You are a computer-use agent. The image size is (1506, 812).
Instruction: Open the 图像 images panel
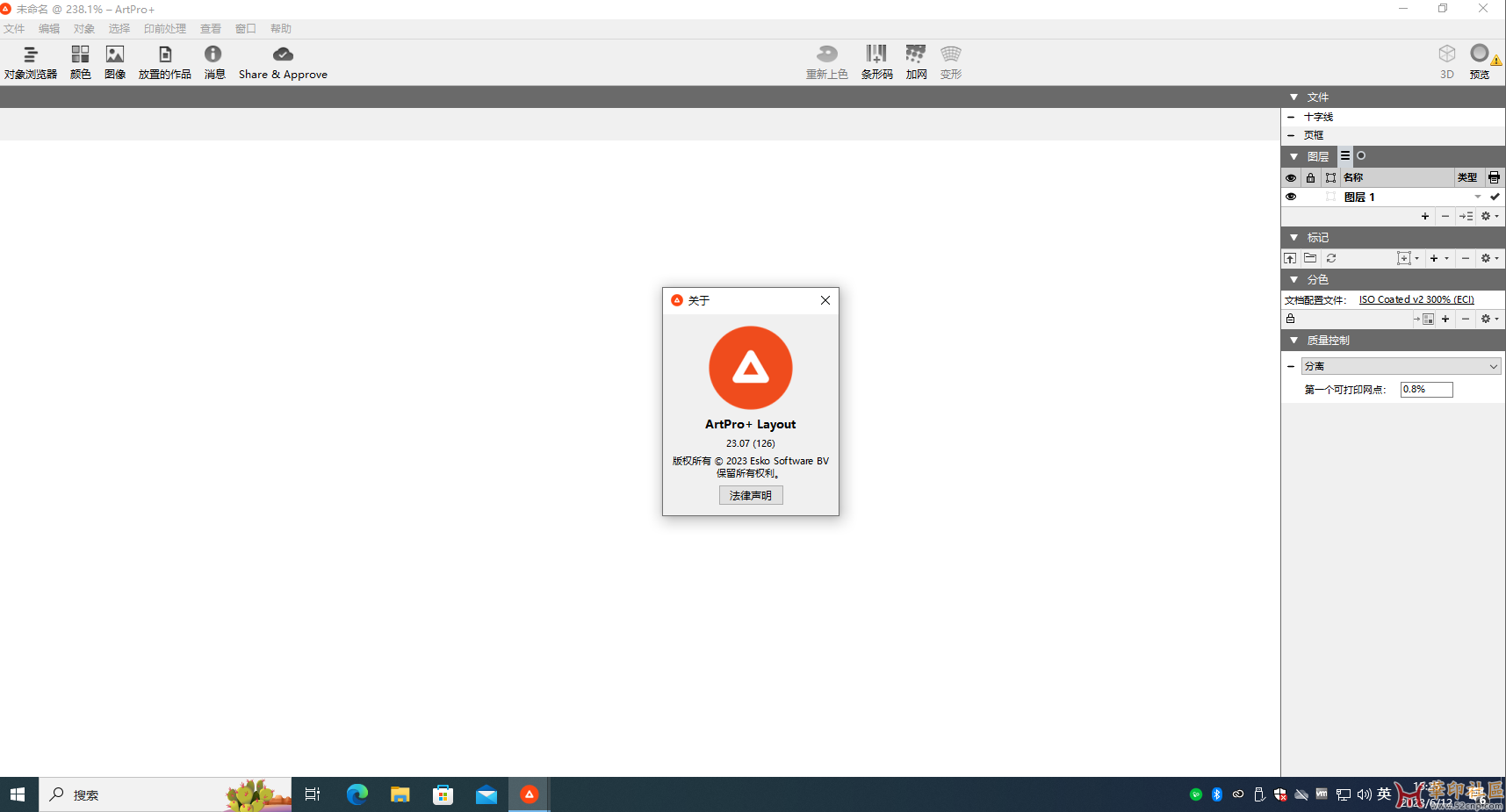tap(115, 62)
